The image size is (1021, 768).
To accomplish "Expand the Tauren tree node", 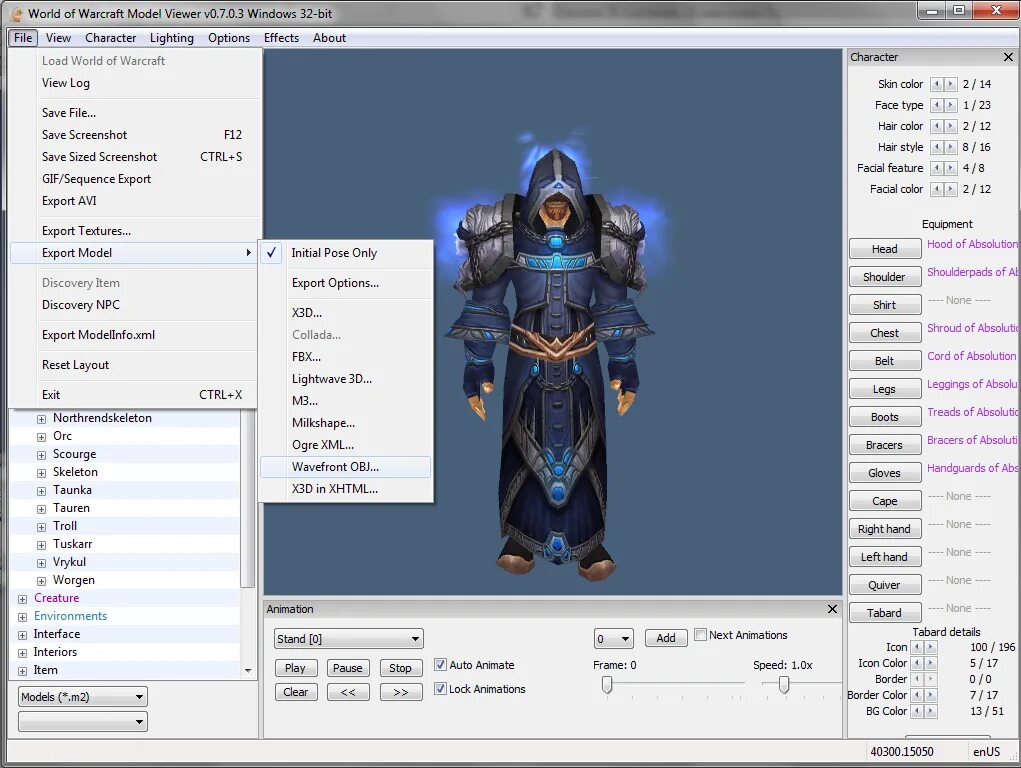I will [41, 509].
